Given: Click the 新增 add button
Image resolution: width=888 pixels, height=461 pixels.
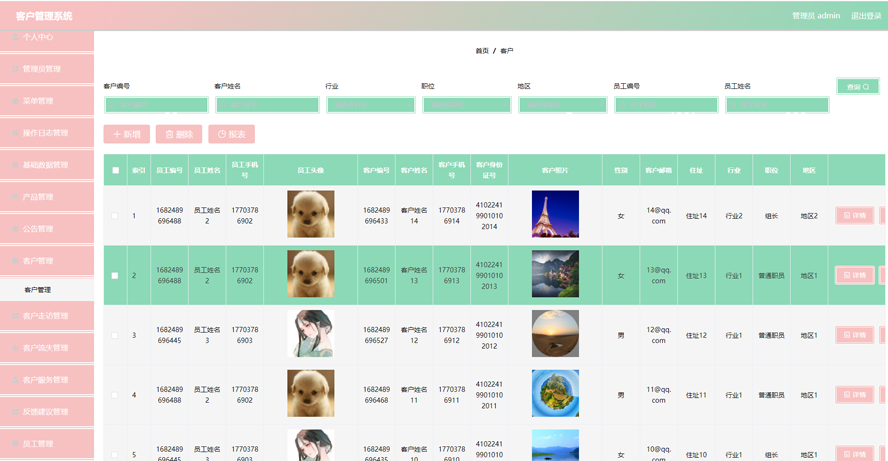Looking at the screenshot, I should pos(127,134).
